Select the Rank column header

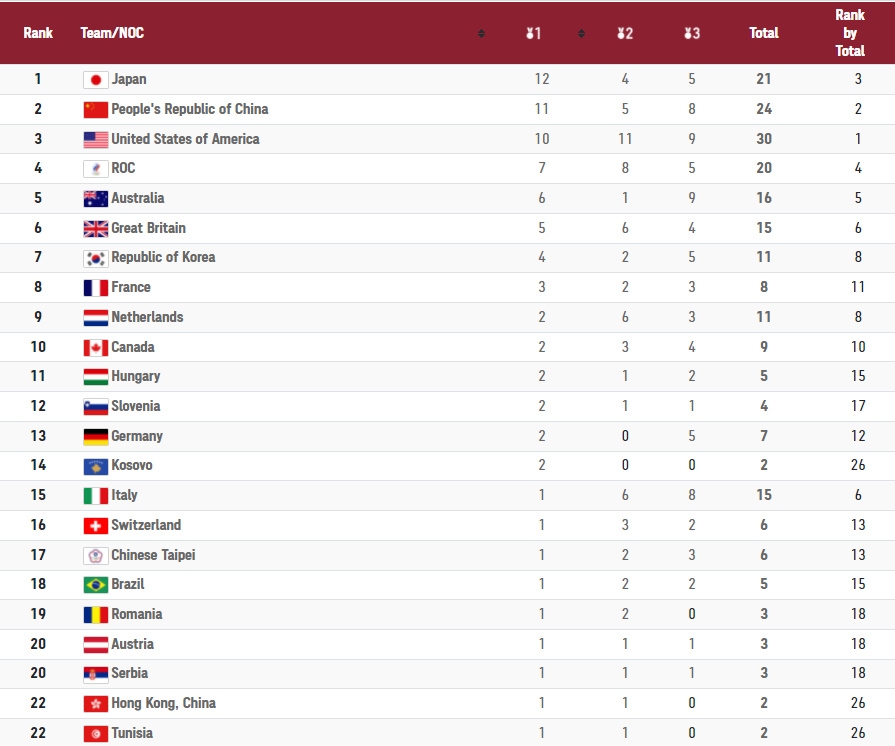pyautogui.click(x=38, y=33)
